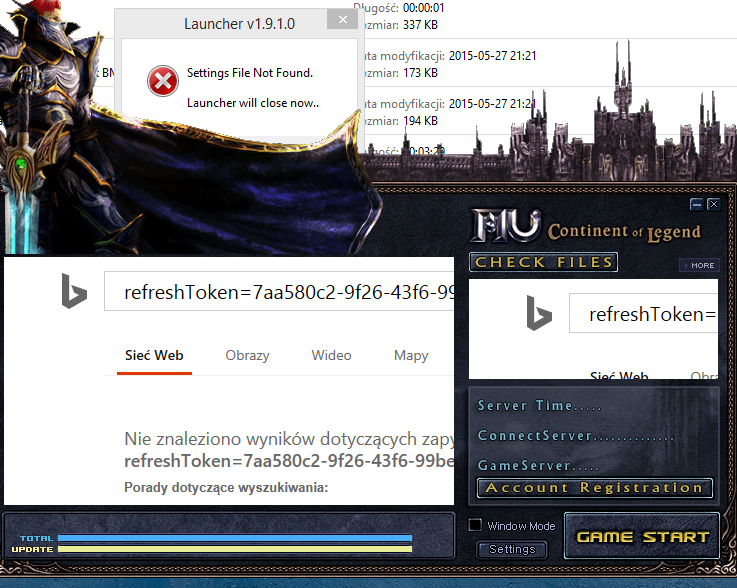Click the MU Continent of Legend logo
Viewport: 737px width, 588px height.
pyautogui.click(x=585, y=226)
